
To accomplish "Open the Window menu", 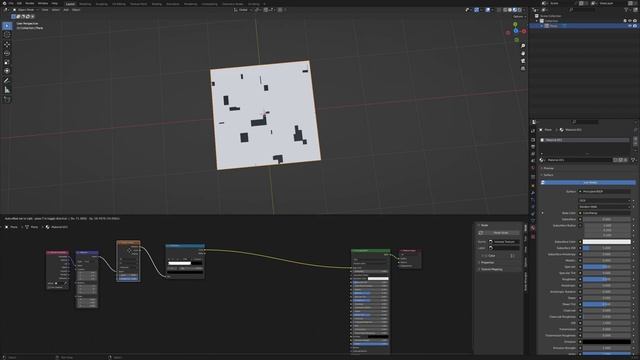I will [43, 3].
